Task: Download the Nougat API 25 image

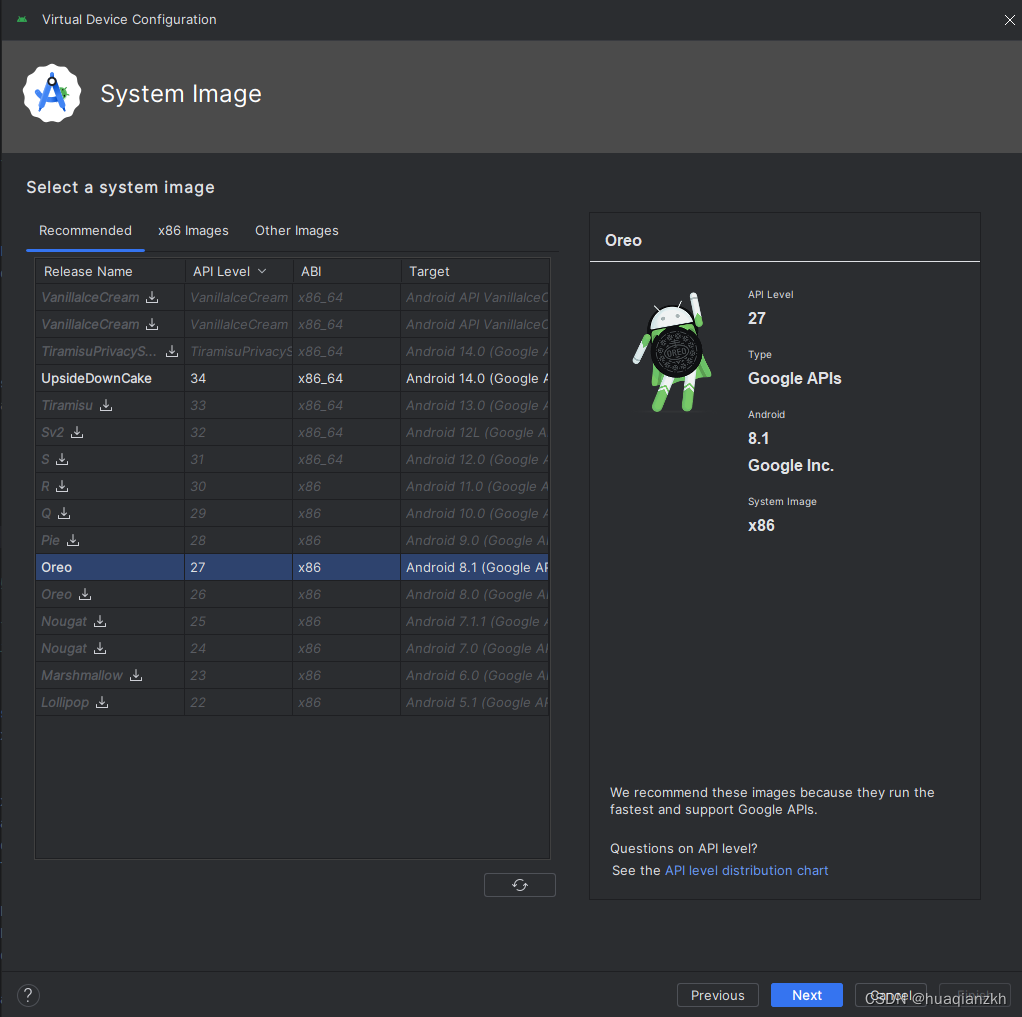Action: [x=100, y=621]
